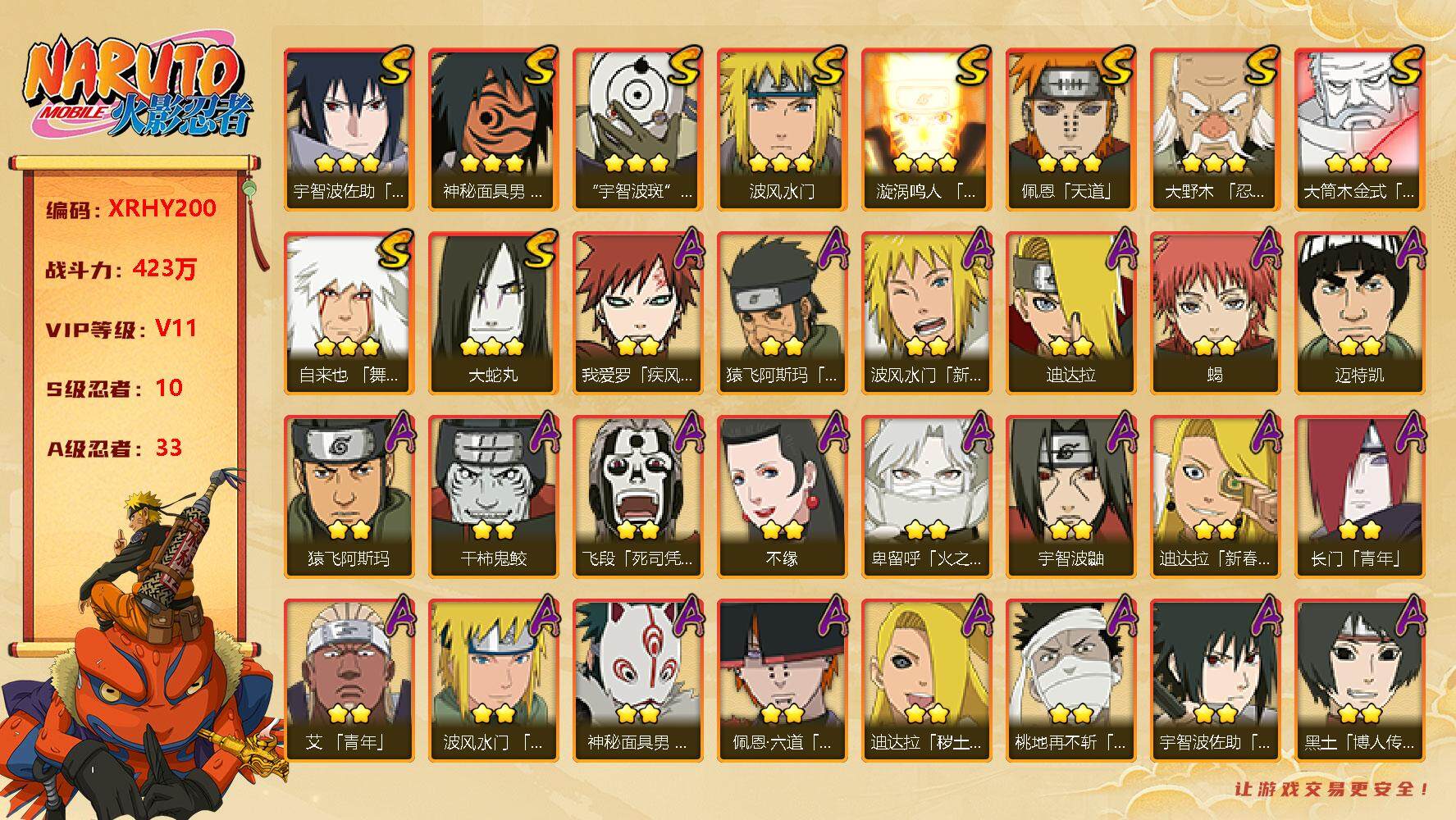1456x820 pixels.
Task: Click the 宇智波鼬 ninja card
Action: [1070, 496]
